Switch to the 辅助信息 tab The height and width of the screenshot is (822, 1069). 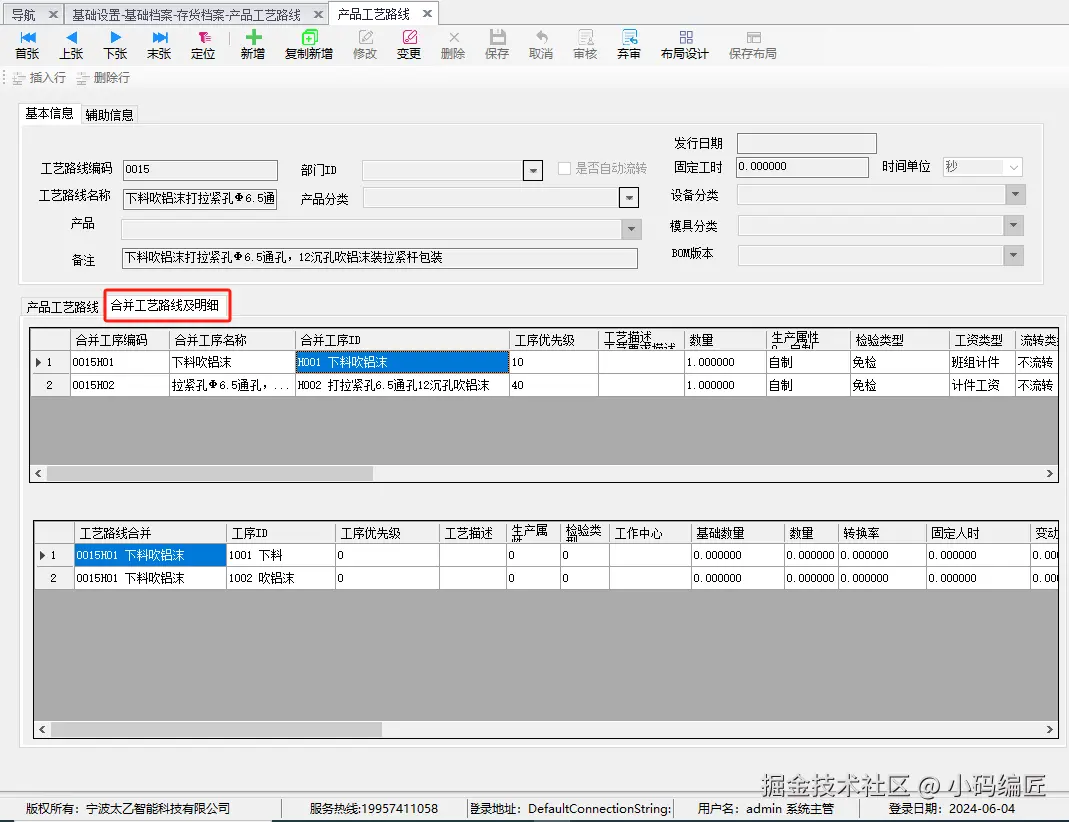[x=110, y=115]
